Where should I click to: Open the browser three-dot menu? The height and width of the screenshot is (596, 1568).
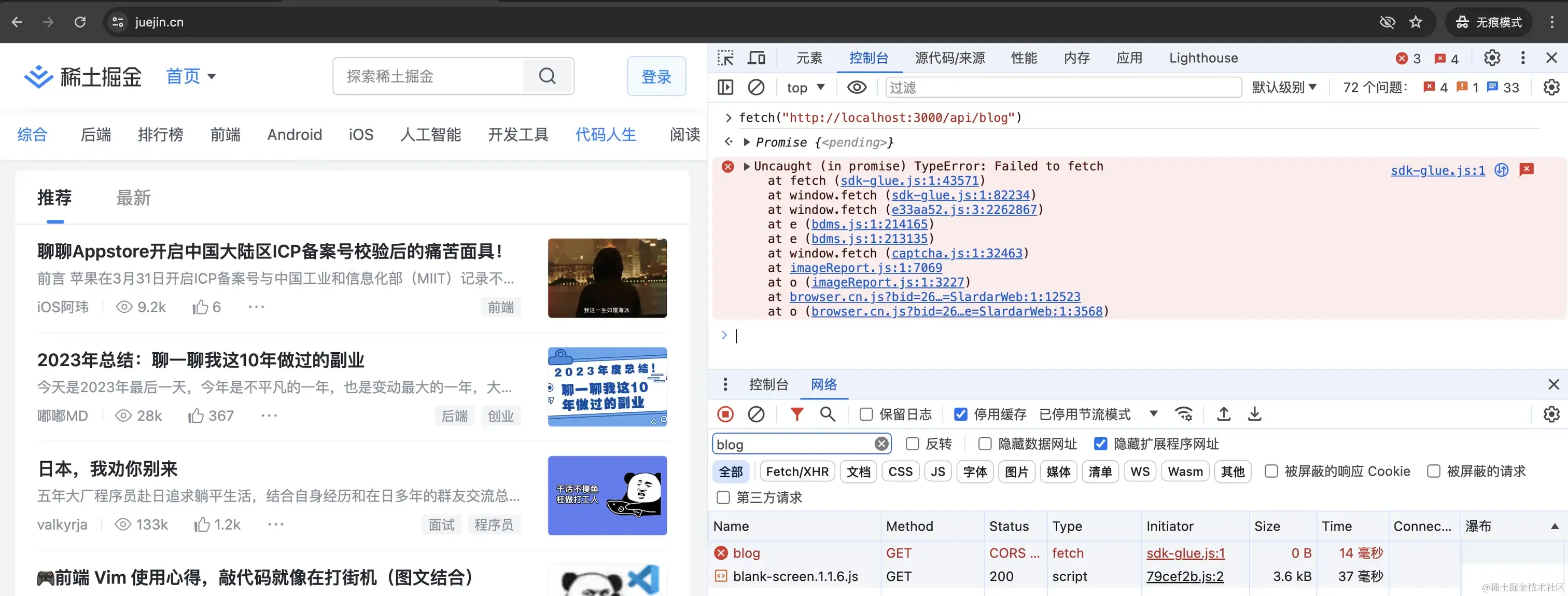click(1551, 22)
